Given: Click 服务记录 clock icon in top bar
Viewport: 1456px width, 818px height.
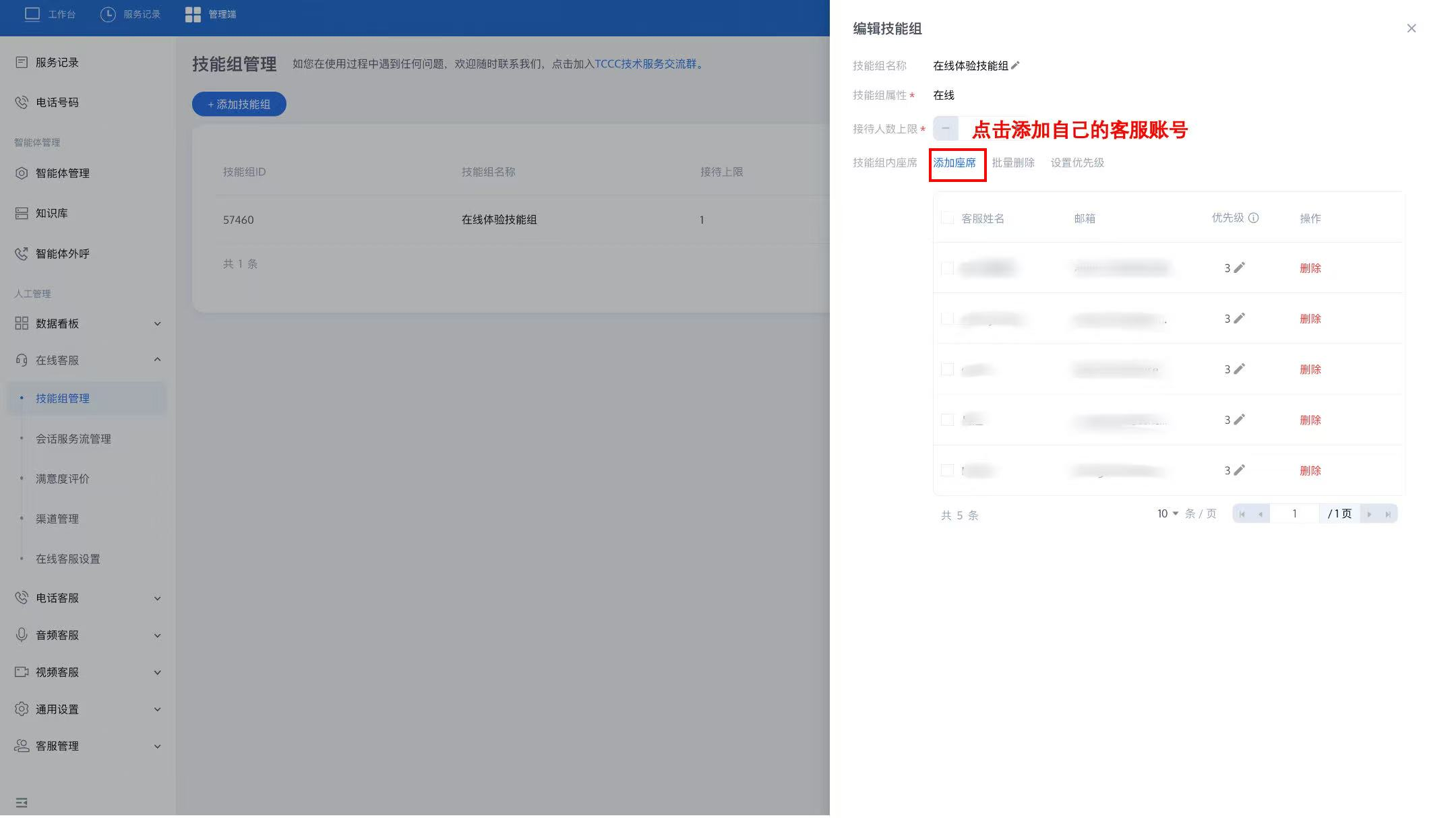Looking at the screenshot, I should [107, 14].
